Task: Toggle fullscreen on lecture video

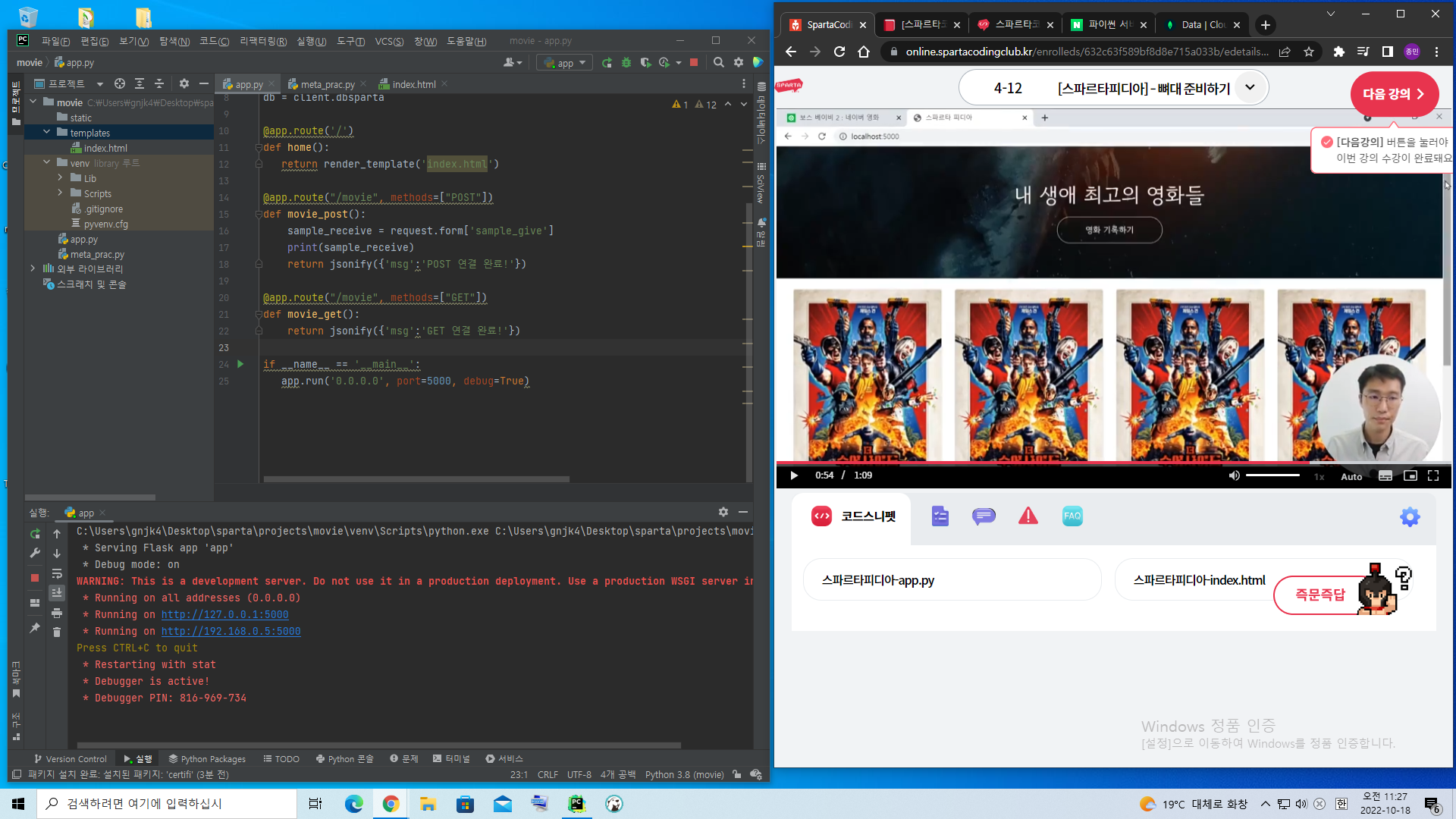Action: tap(1433, 475)
